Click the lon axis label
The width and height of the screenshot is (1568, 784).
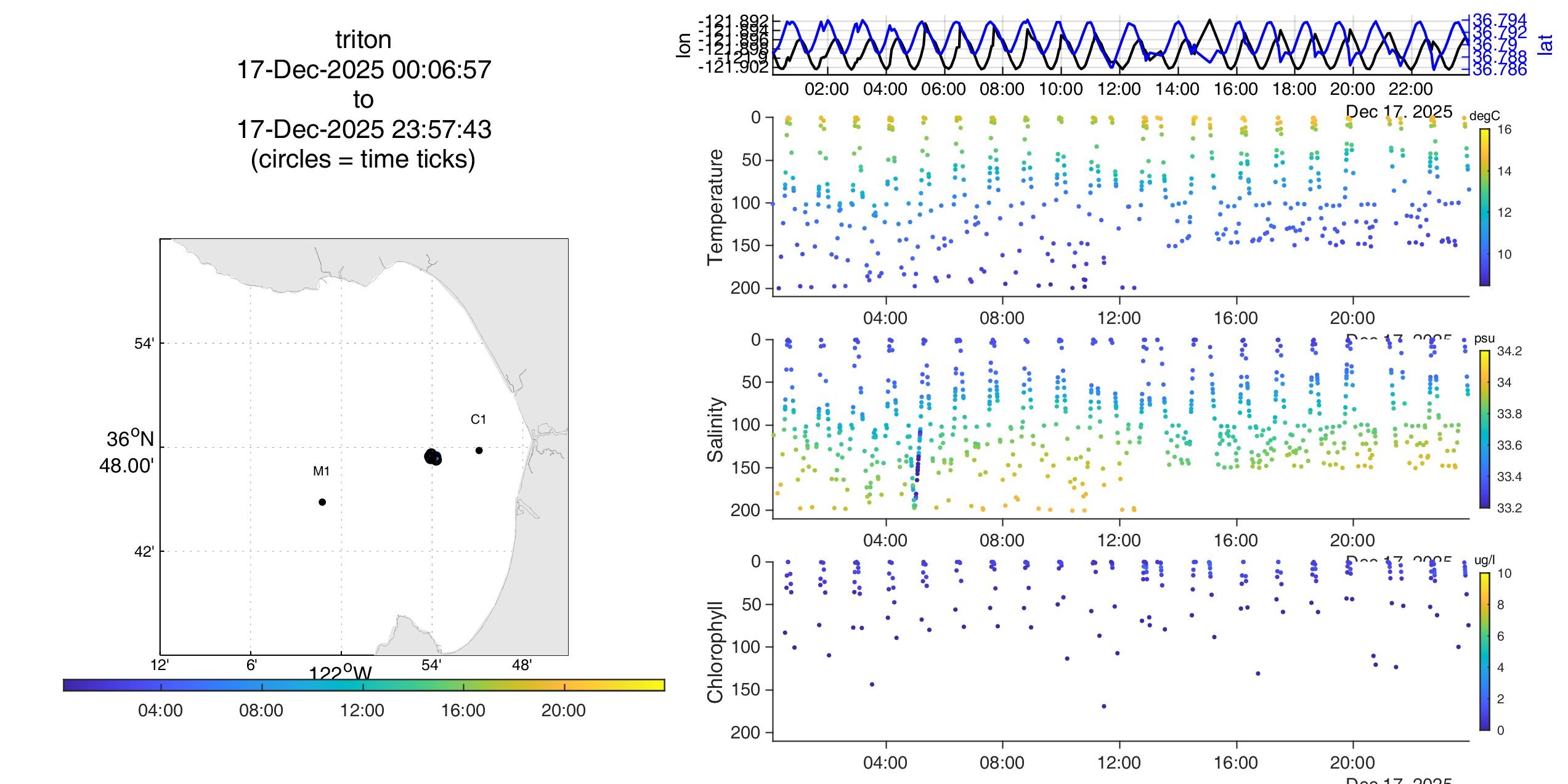(x=683, y=45)
